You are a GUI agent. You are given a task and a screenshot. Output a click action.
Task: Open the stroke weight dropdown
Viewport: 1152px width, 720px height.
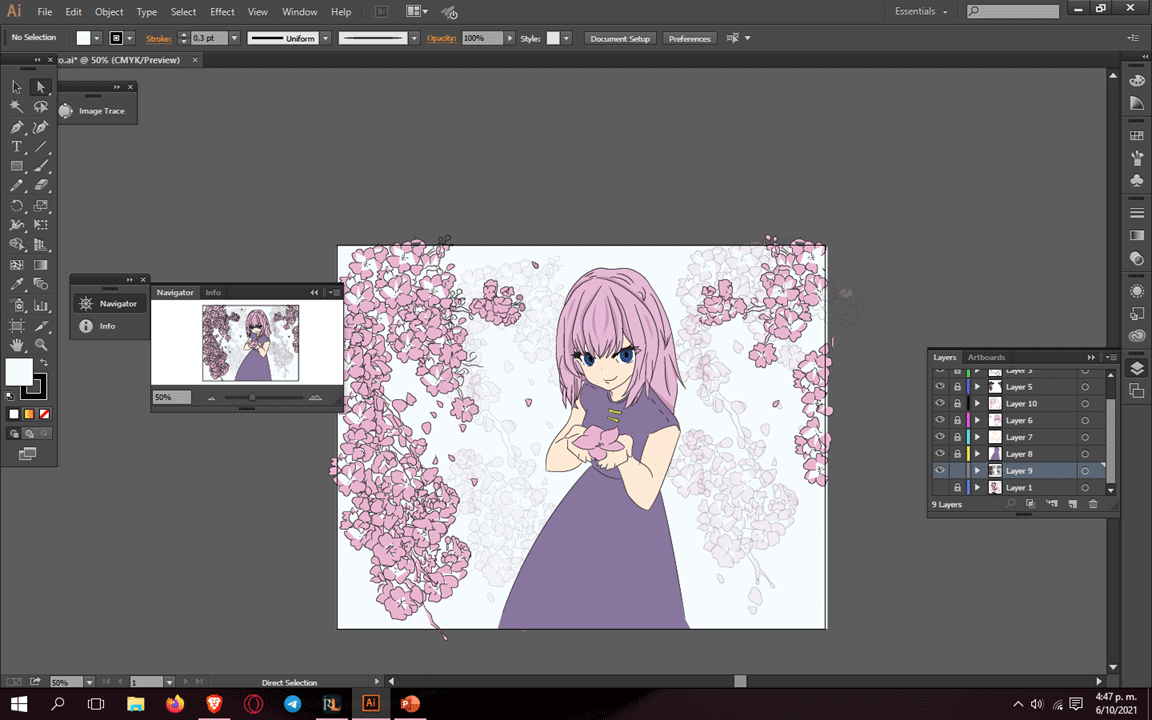tap(234, 38)
